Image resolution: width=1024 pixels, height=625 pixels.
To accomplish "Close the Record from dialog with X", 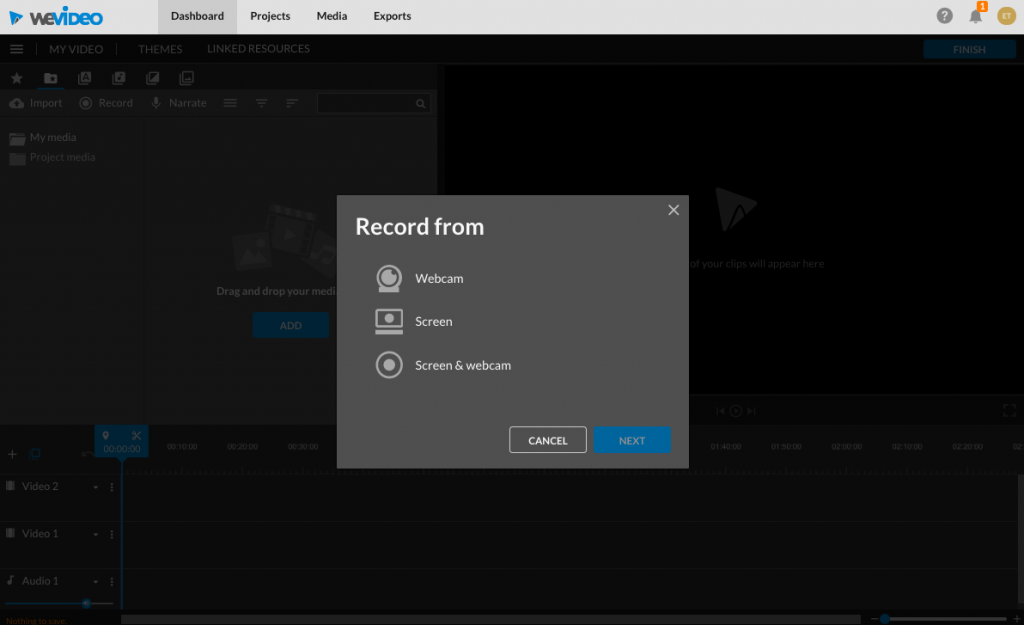I will pyautogui.click(x=673, y=210).
